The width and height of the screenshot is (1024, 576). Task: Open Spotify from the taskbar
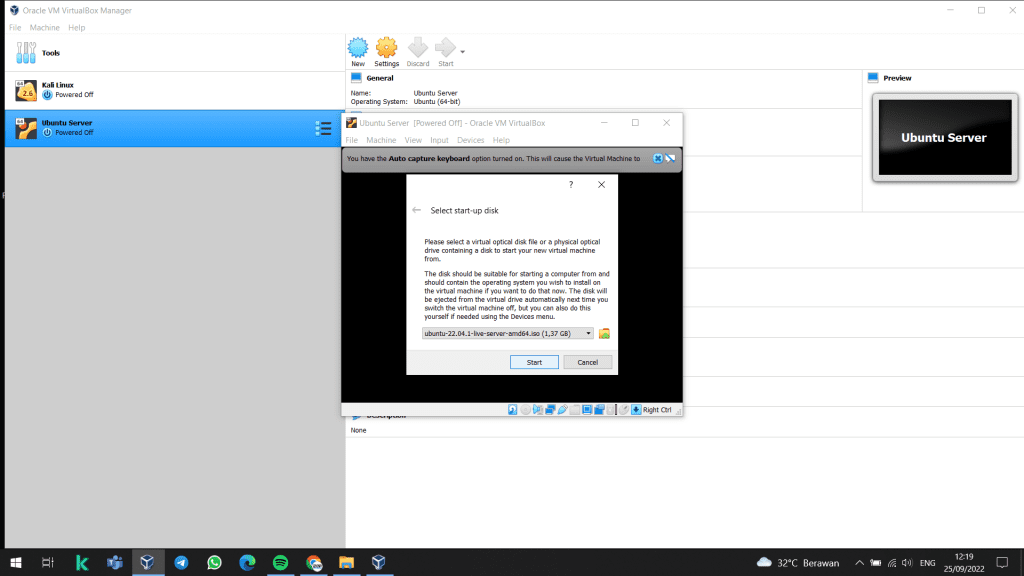point(280,563)
